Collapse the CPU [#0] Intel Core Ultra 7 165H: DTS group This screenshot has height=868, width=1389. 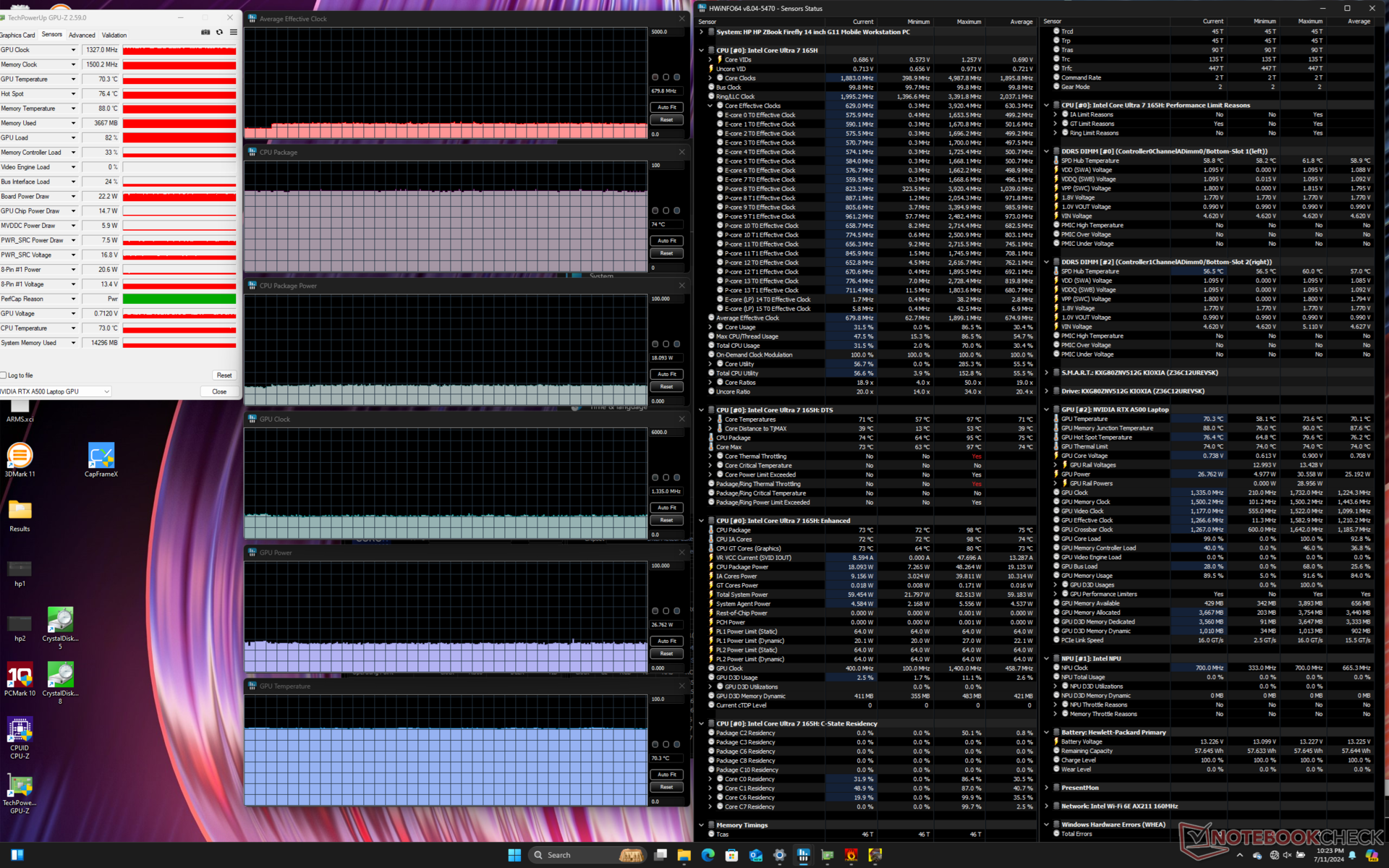[x=701, y=410]
